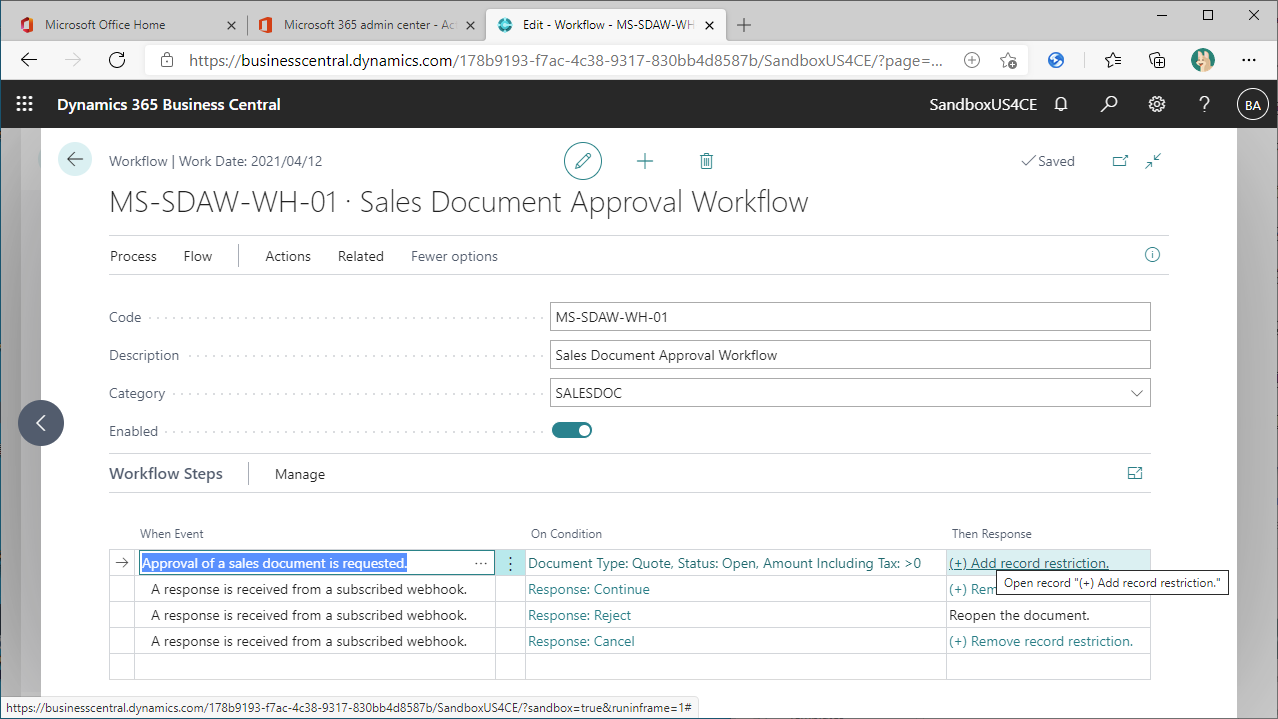Switch to the Flow menu

point(197,256)
